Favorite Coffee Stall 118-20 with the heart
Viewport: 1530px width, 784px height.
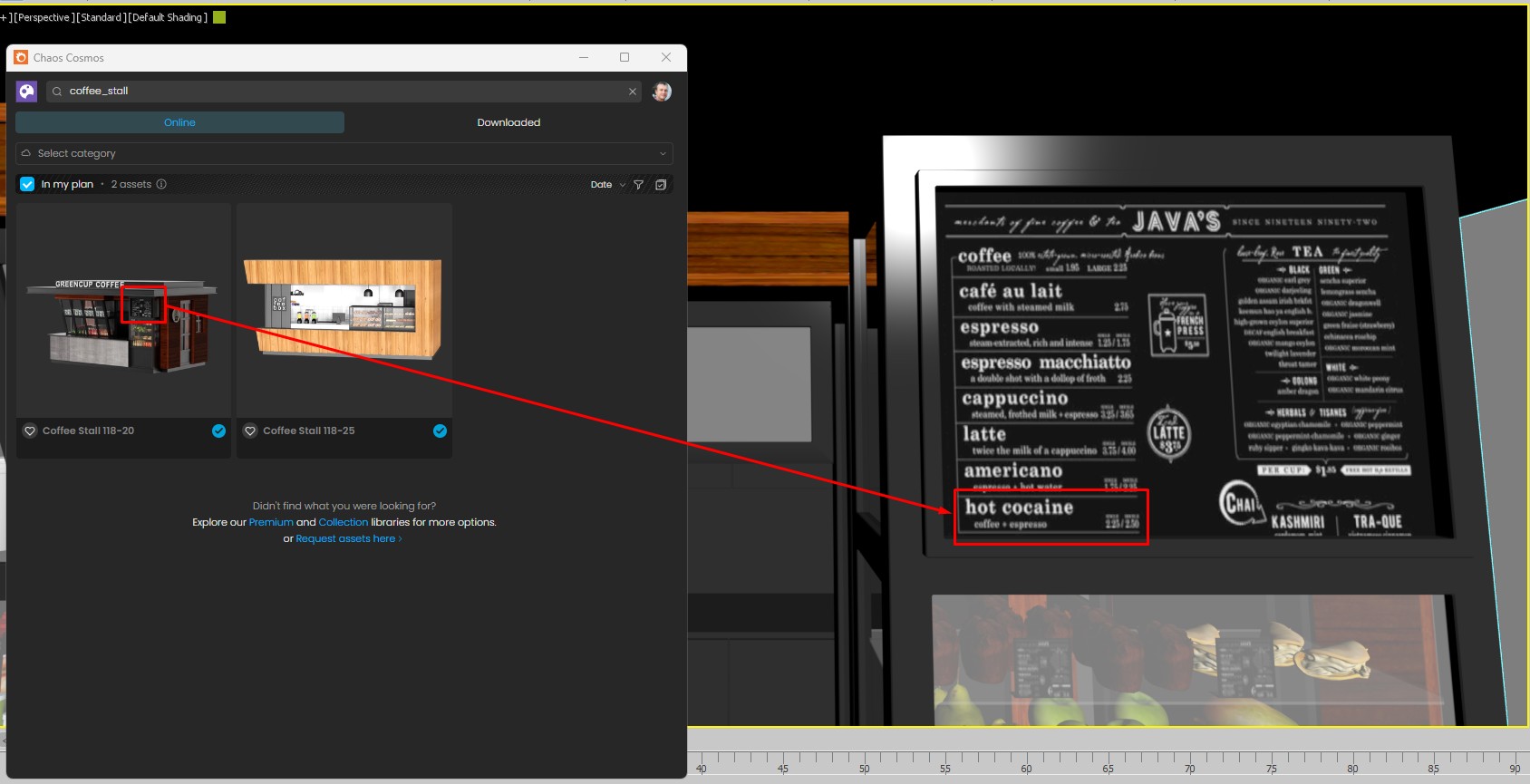[x=30, y=431]
